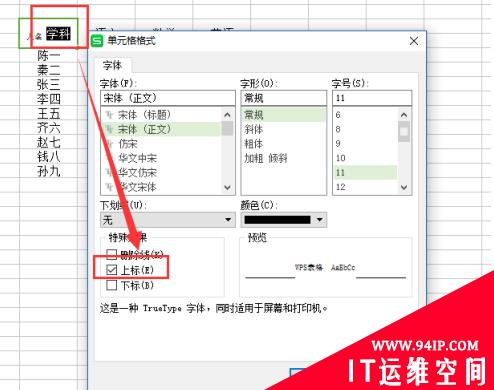The image size is (494, 390).
Task: Uncheck the 上标 superscript checkbox
Action: (111, 270)
